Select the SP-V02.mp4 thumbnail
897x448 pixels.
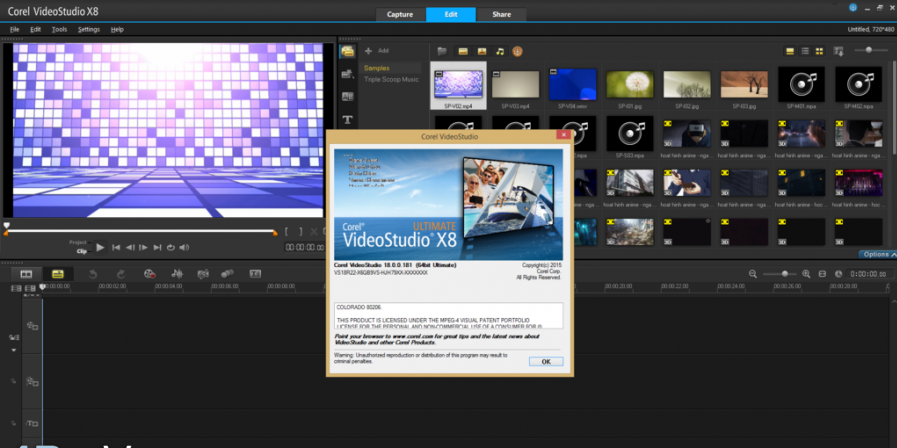click(x=458, y=86)
